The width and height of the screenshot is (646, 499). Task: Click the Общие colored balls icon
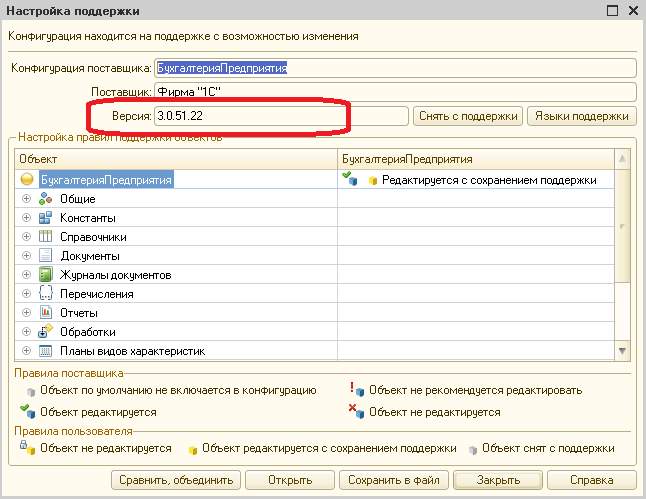(x=45, y=199)
